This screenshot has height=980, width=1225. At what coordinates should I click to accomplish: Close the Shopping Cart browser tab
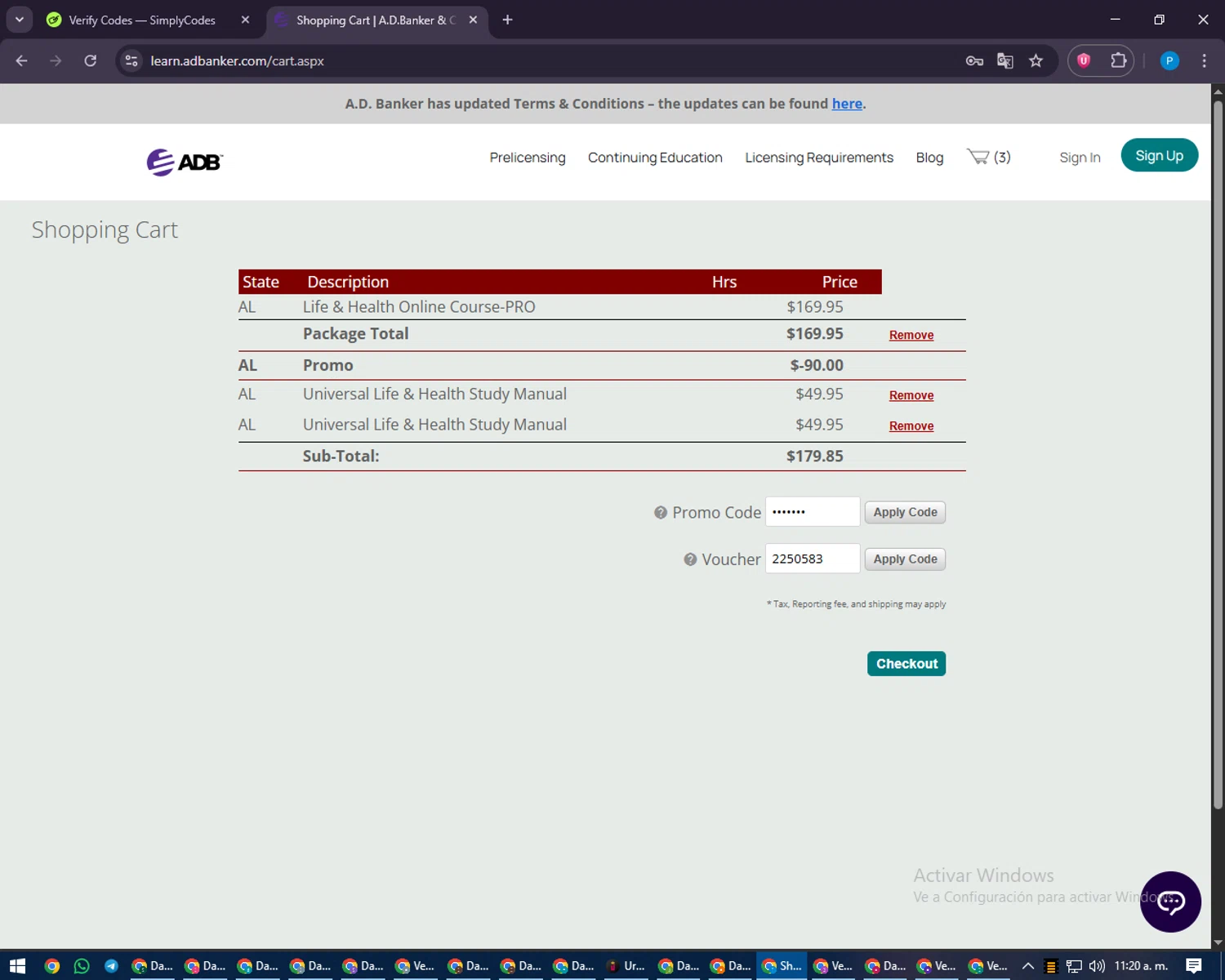(x=473, y=20)
